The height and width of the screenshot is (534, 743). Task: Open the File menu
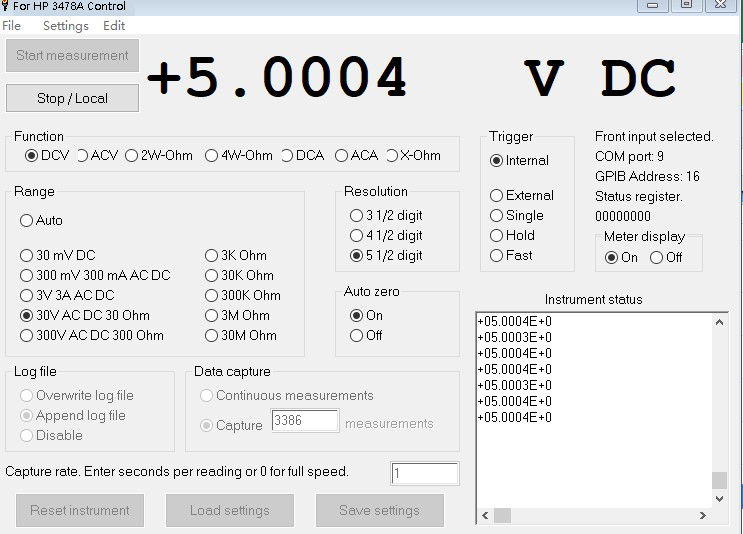click(x=11, y=26)
